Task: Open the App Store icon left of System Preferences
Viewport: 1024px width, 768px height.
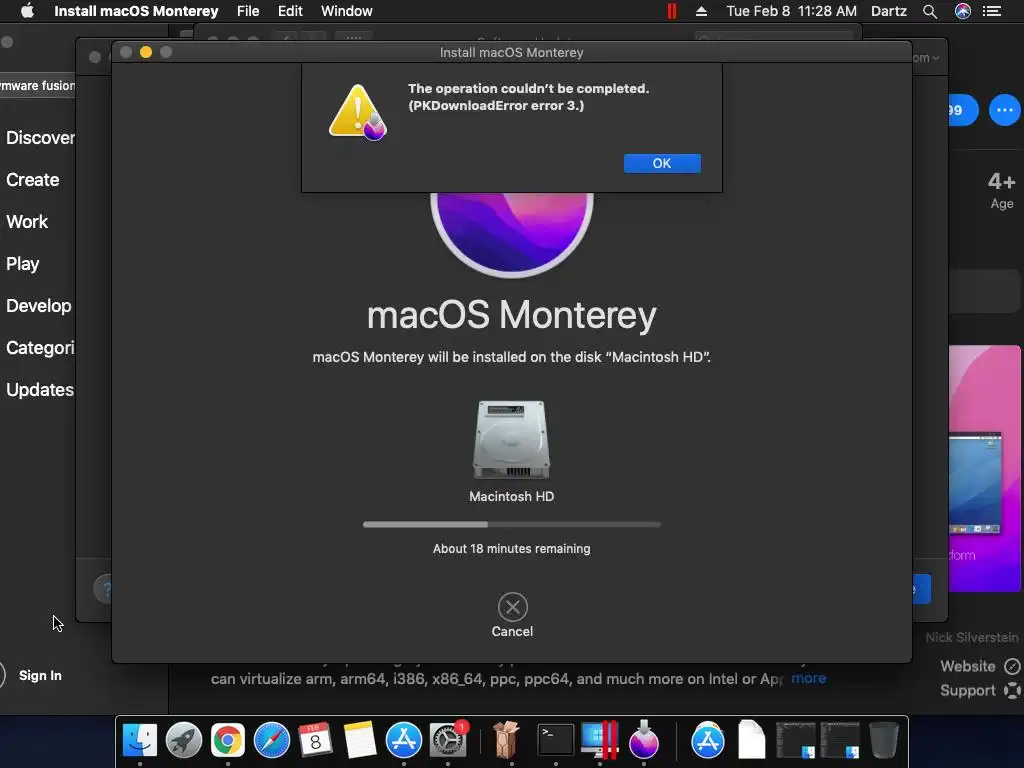Action: 404,740
